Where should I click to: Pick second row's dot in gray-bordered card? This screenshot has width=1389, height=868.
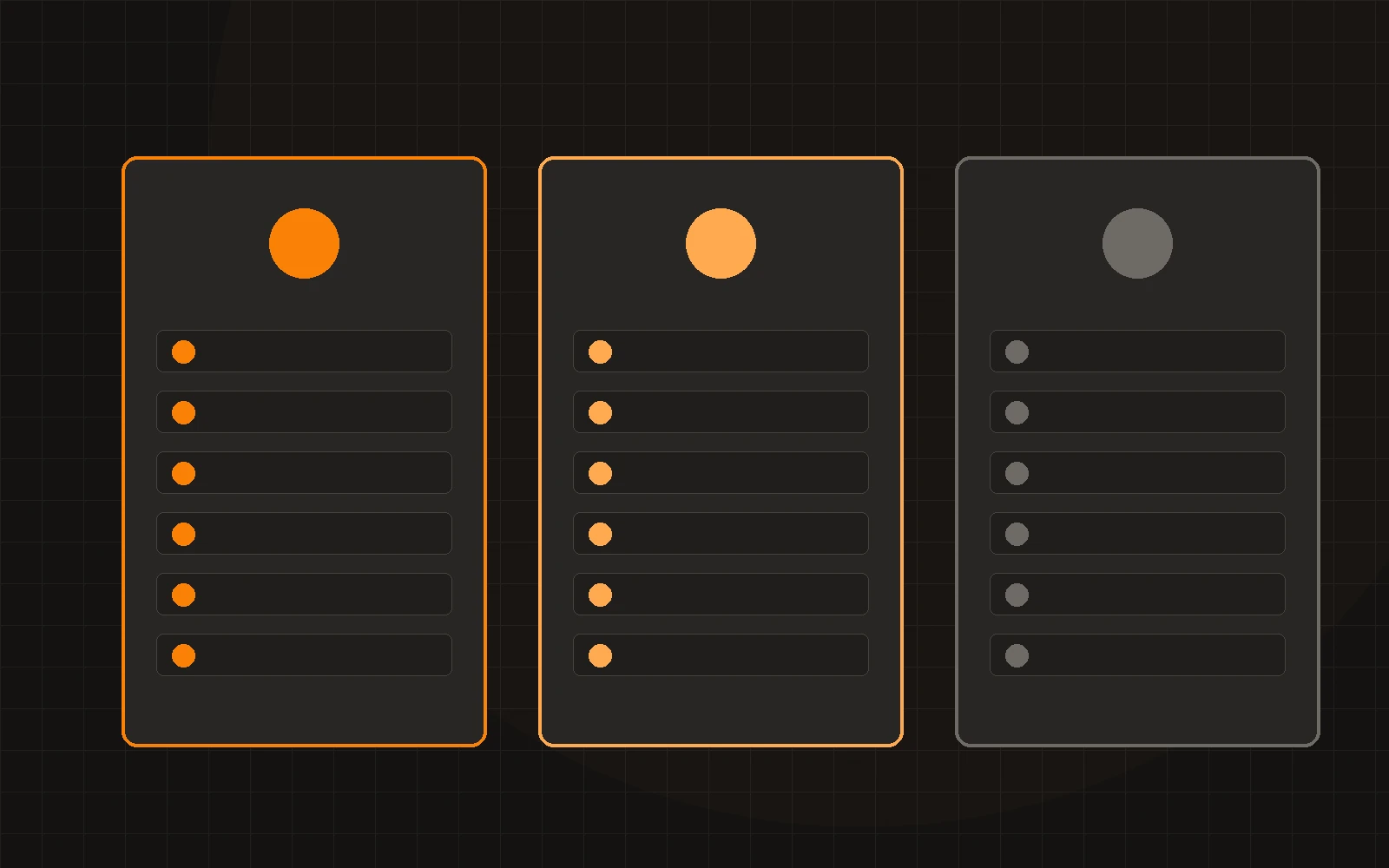pos(1017,412)
